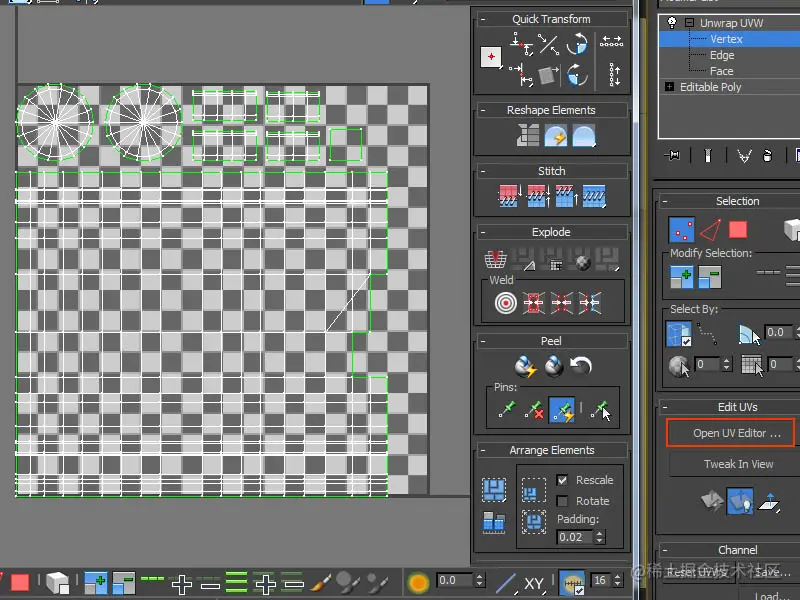Click Weld Any Match With Selected icon

tap(590, 303)
